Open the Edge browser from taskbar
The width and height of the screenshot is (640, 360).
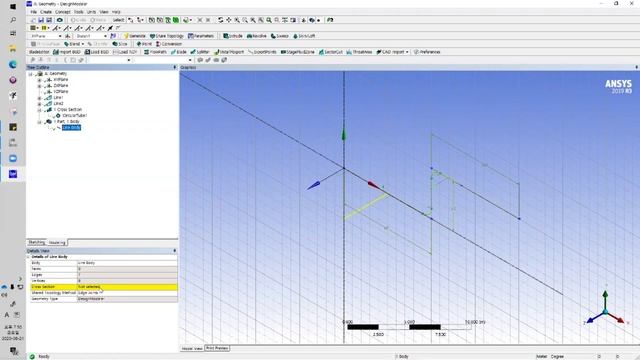click(13, 64)
